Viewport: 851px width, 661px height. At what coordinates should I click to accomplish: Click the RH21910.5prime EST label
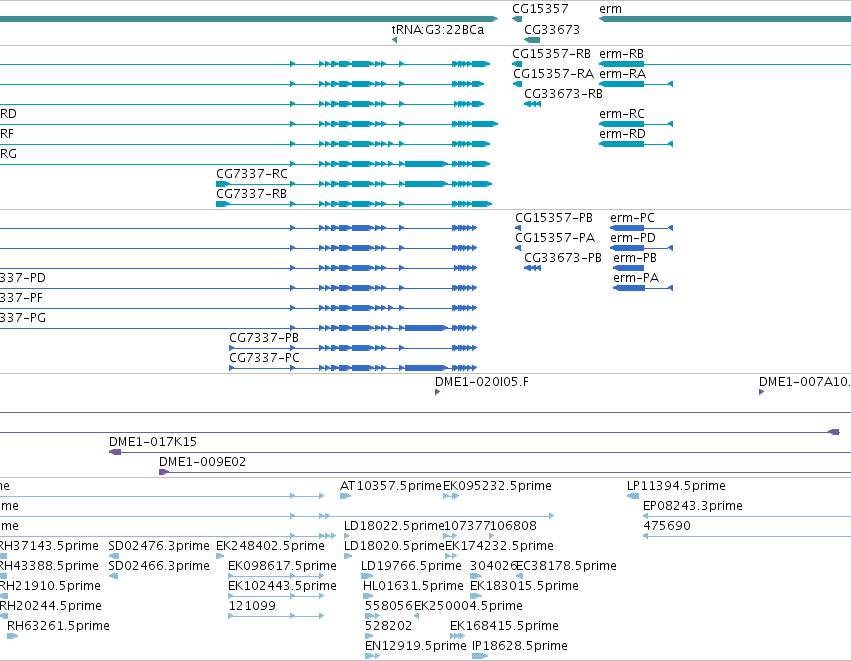(50, 586)
